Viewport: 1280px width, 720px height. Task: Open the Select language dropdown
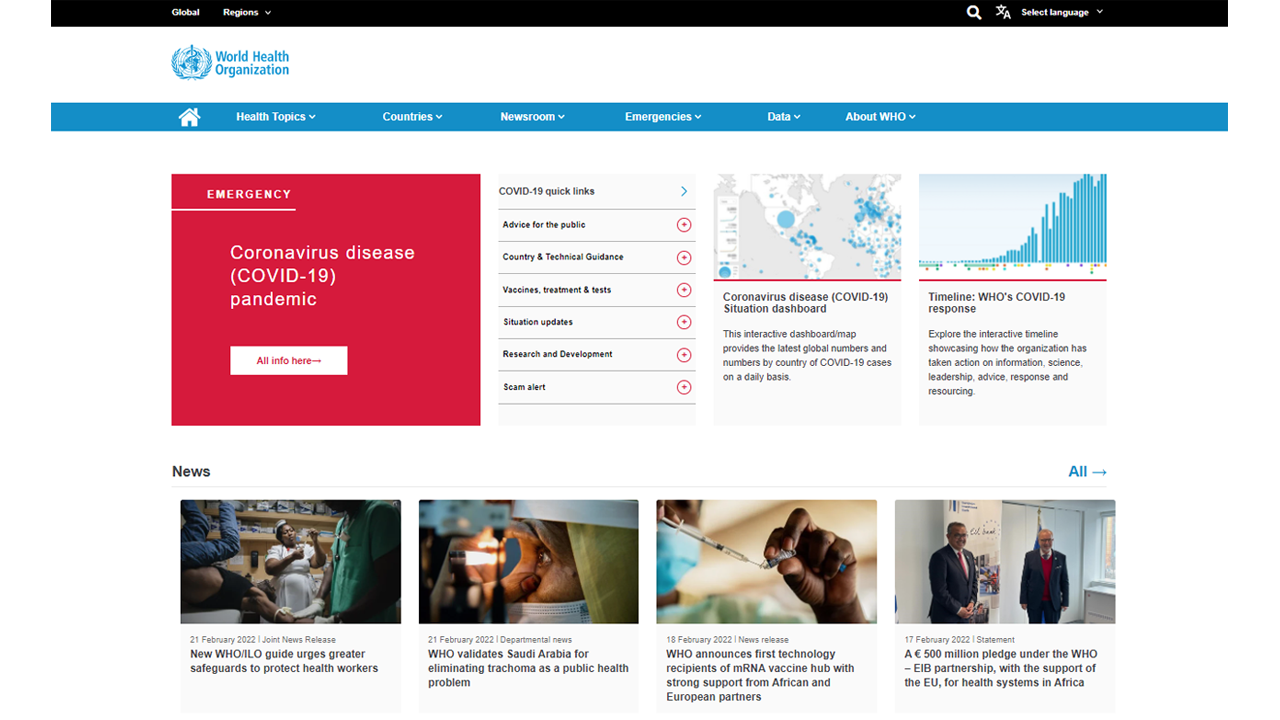click(1062, 12)
